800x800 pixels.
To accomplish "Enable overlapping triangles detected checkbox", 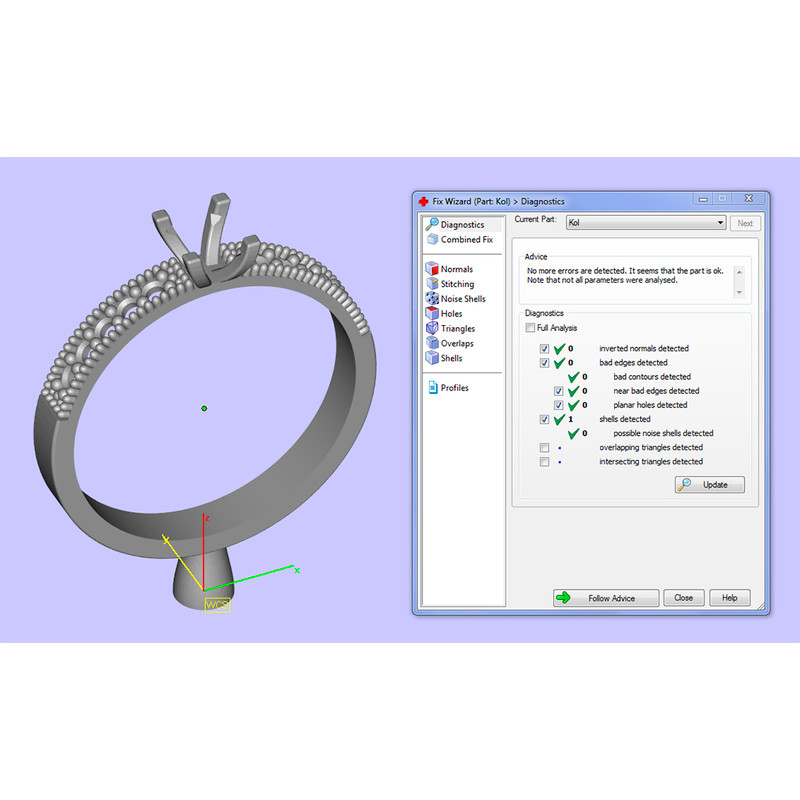I will coord(544,447).
